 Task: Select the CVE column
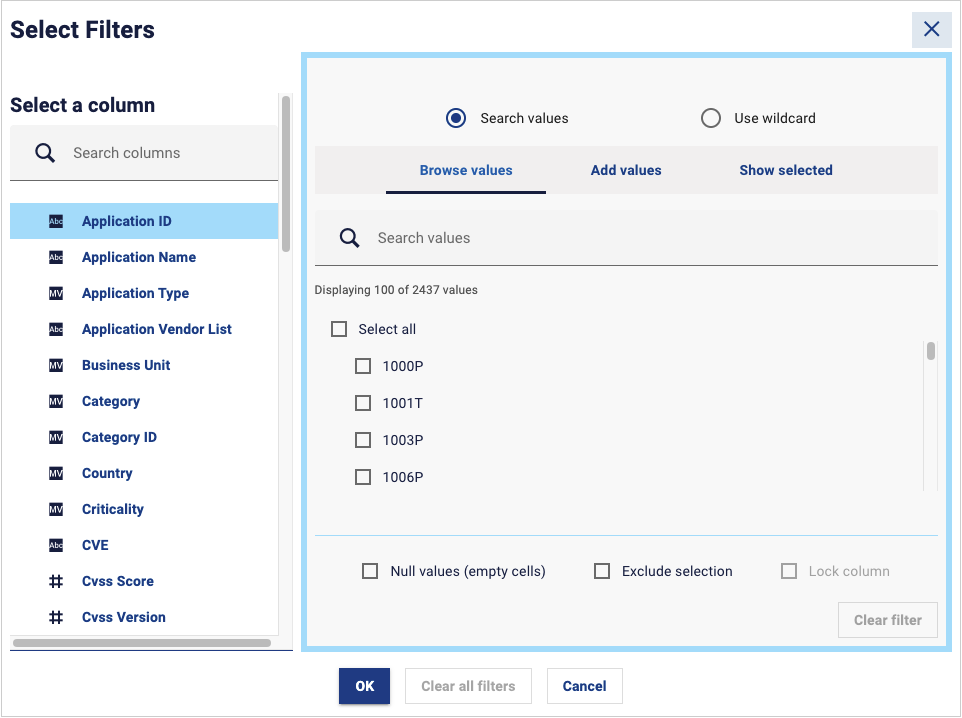point(144,545)
